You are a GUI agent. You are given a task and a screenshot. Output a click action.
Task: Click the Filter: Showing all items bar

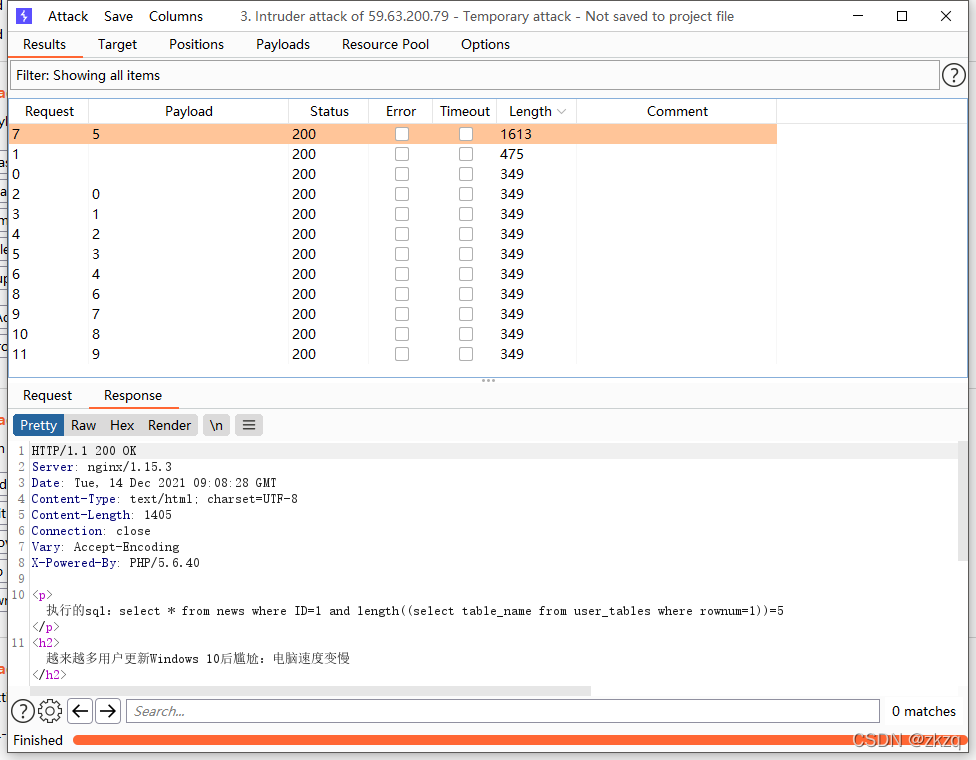click(x=474, y=75)
